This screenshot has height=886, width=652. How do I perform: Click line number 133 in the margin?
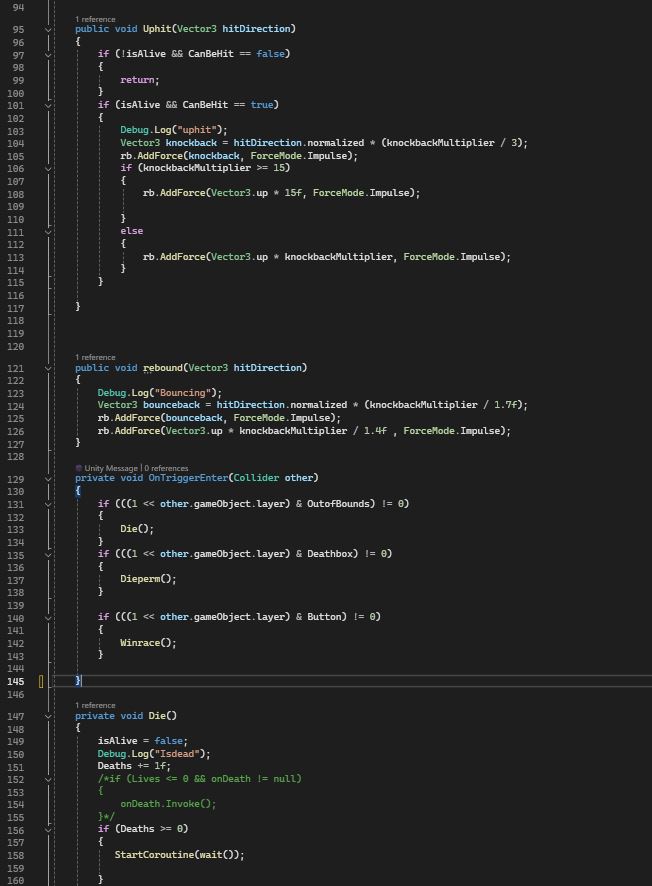pyautogui.click(x=18, y=529)
